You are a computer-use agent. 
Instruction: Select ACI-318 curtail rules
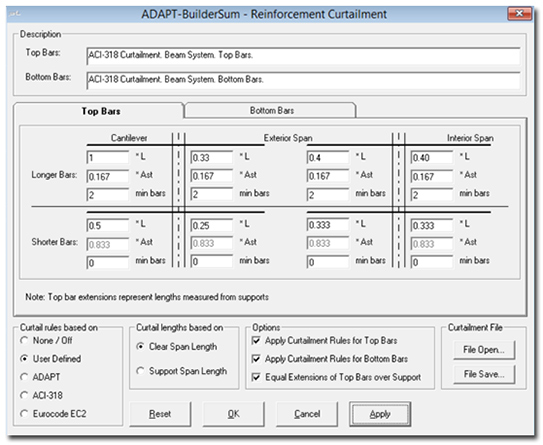(24, 395)
